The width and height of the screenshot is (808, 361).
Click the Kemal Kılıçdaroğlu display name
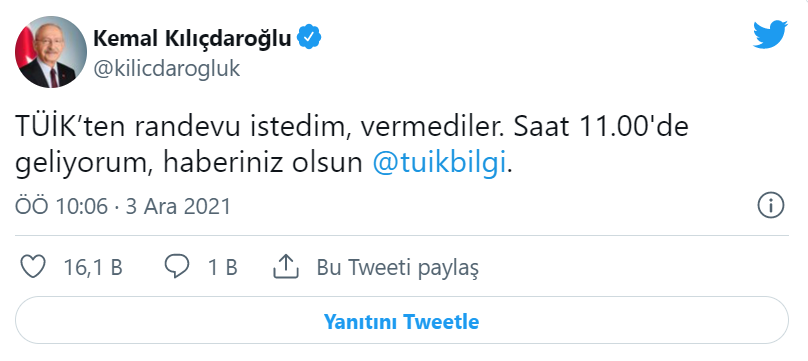click(x=192, y=38)
